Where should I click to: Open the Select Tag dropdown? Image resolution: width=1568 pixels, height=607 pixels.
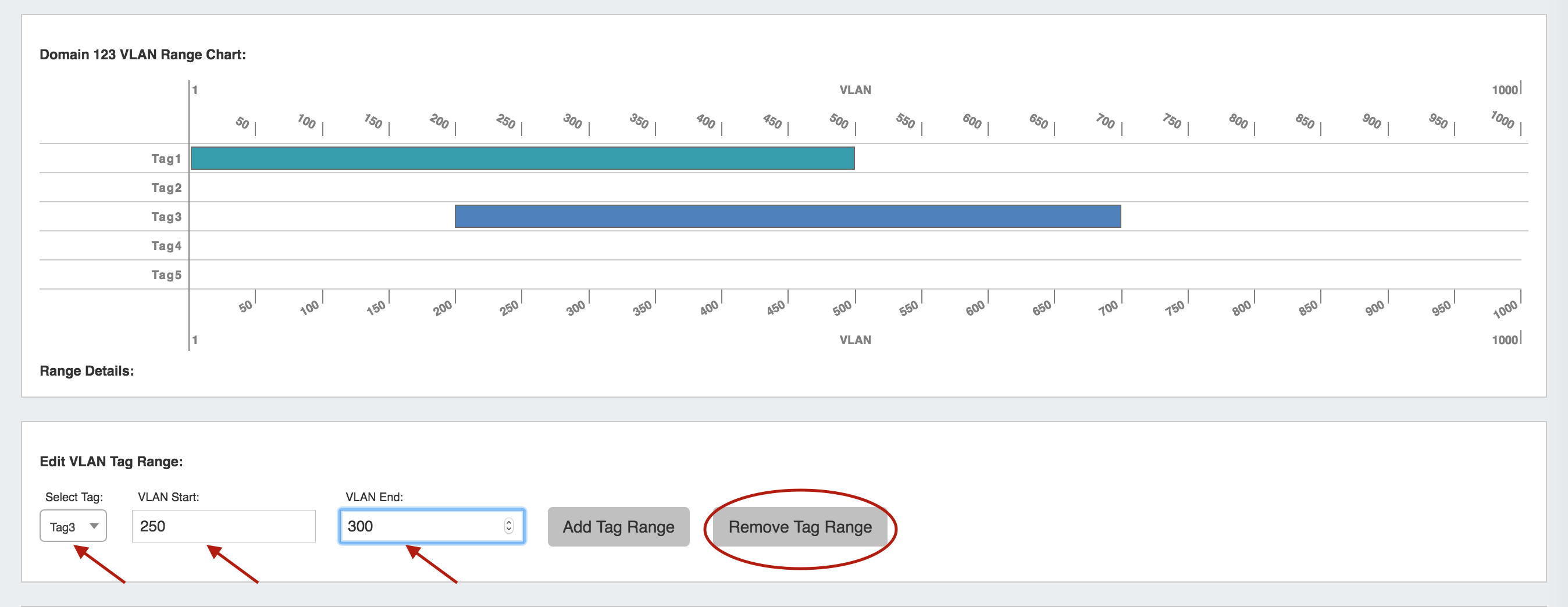tap(73, 526)
